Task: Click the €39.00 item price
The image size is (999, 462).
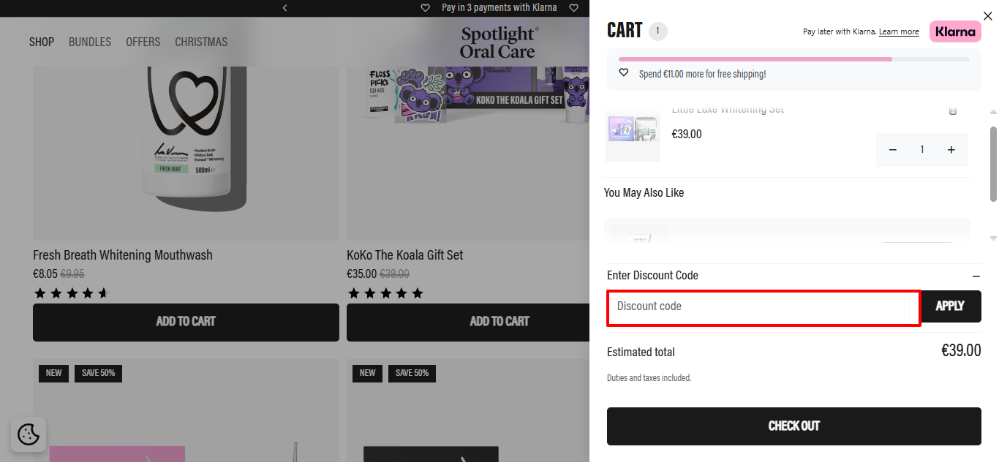Action: click(687, 134)
